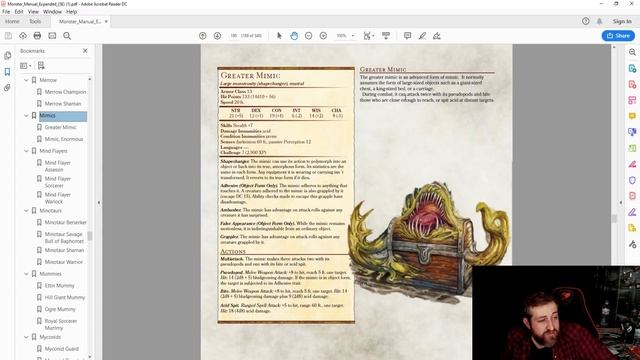
Task: Select the highlight pen tool
Action: coord(422,36)
